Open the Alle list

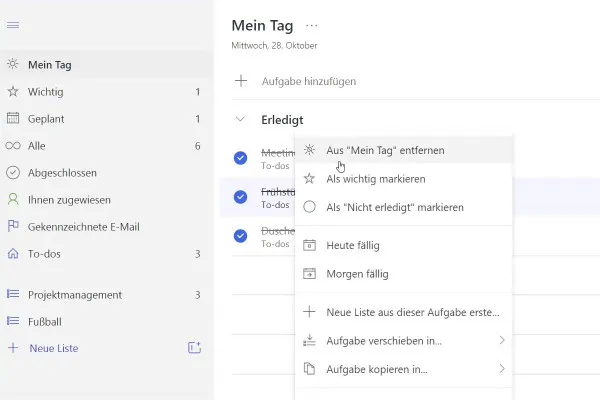[106, 146]
